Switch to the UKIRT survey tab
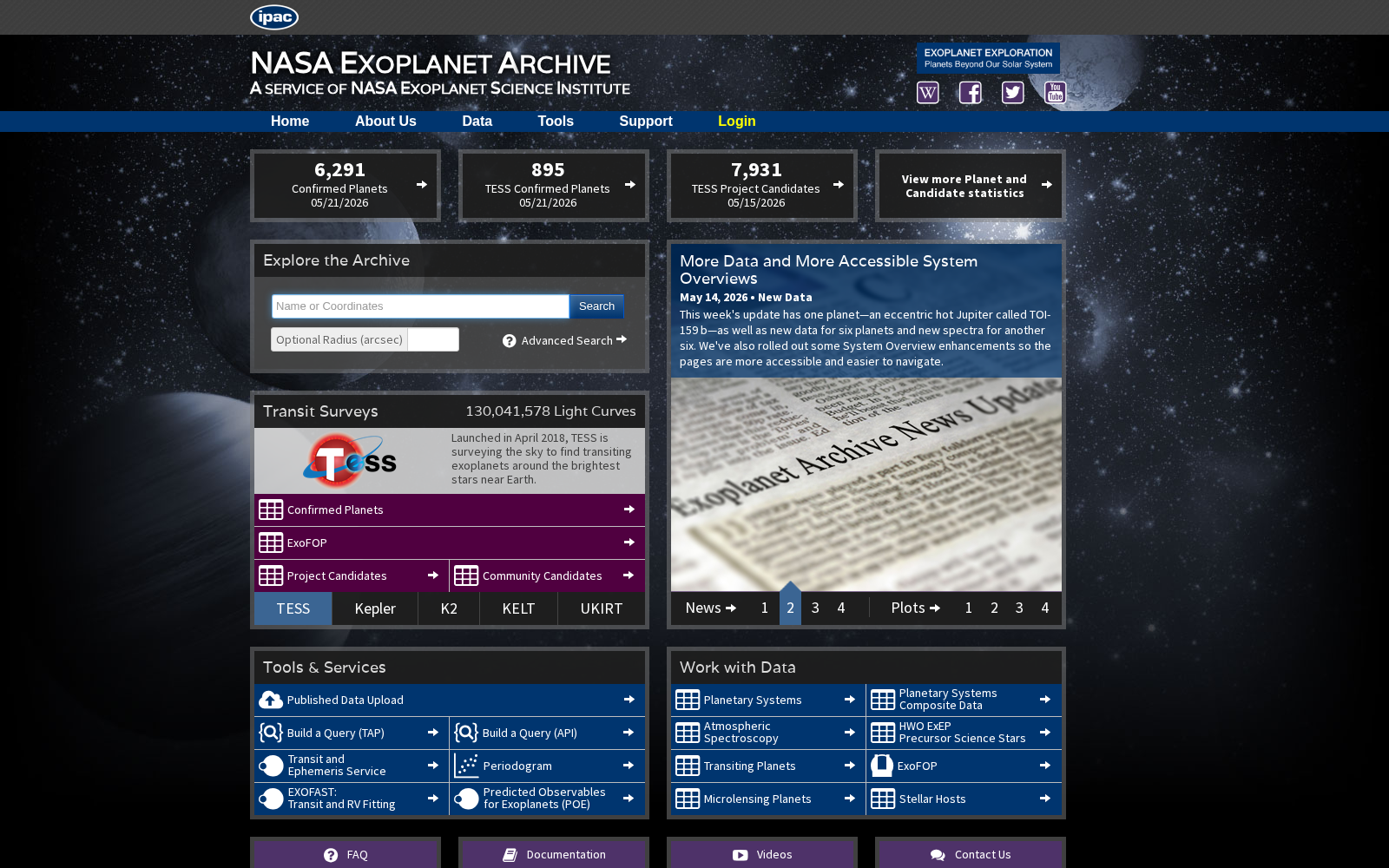Screen dimensions: 1389x868 602,608
